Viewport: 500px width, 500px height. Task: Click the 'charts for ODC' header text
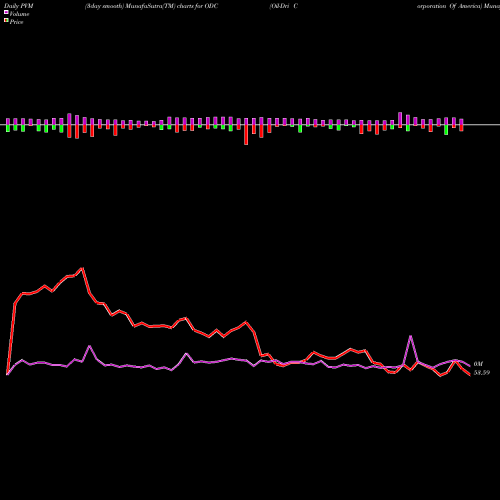pos(198,6)
